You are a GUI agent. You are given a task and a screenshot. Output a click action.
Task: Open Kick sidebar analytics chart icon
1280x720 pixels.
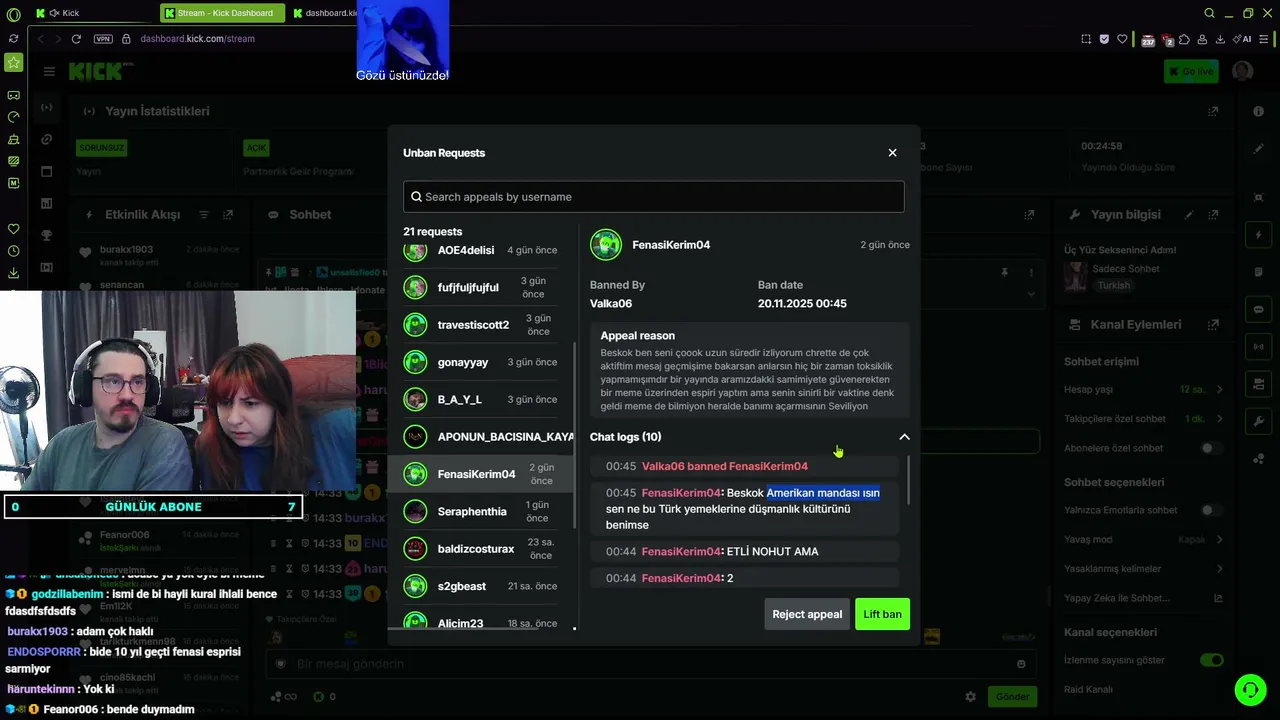click(x=46, y=203)
